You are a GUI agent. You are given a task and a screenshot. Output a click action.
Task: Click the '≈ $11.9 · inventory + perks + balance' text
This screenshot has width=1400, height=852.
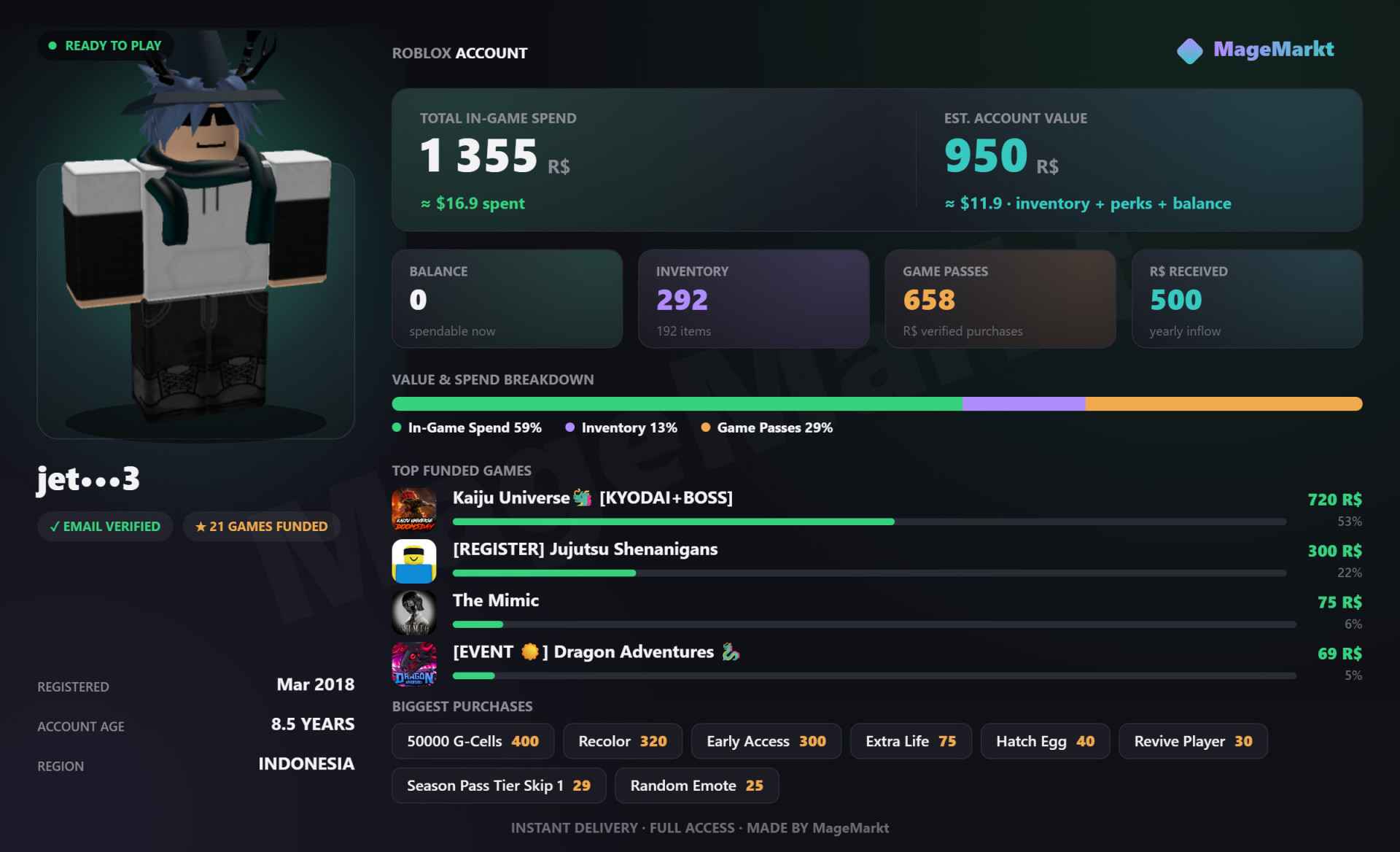[x=1088, y=204]
